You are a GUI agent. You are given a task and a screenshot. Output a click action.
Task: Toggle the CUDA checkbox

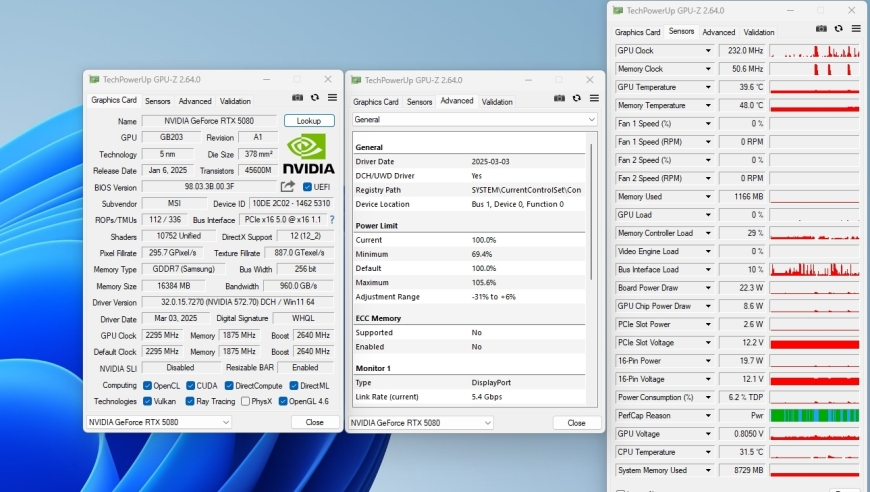[x=190, y=386]
